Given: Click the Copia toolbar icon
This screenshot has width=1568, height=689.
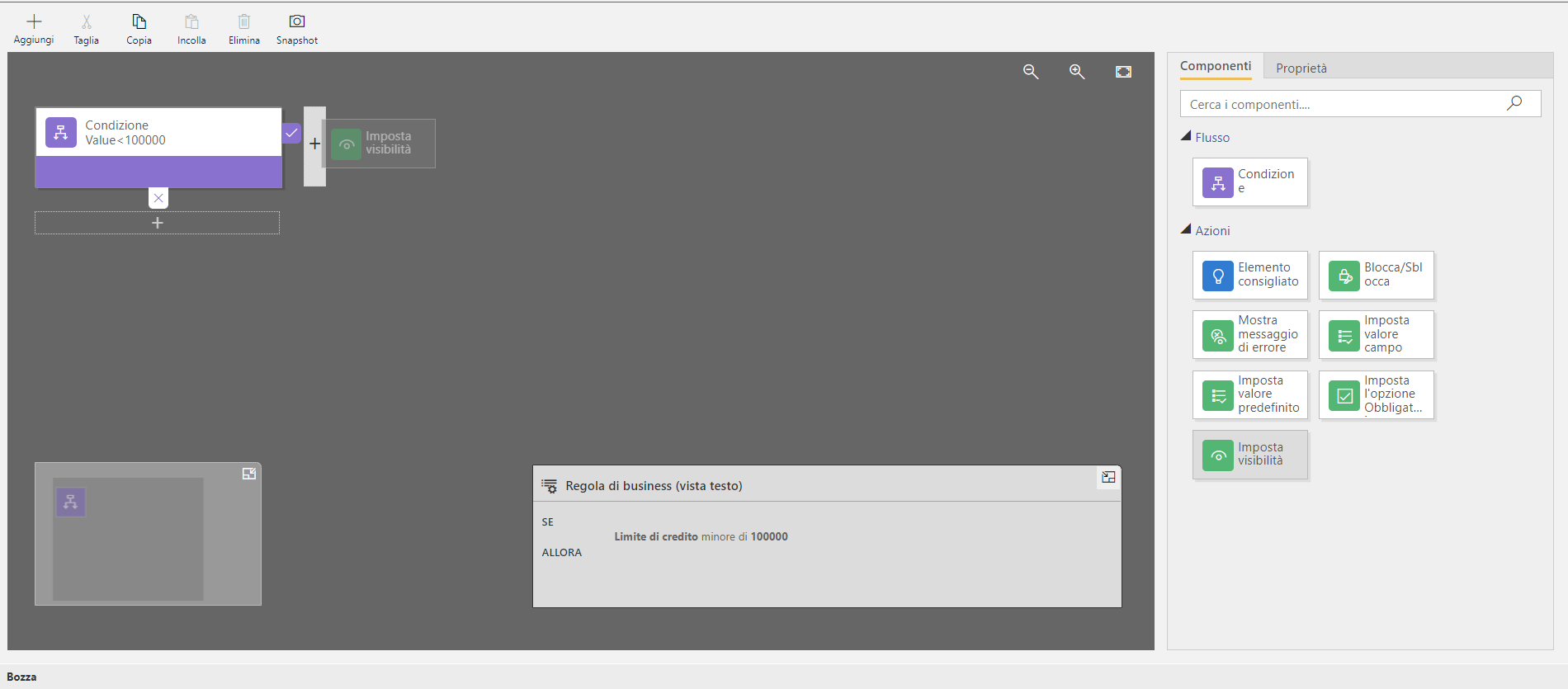Looking at the screenshot, I should click(139, 21).
